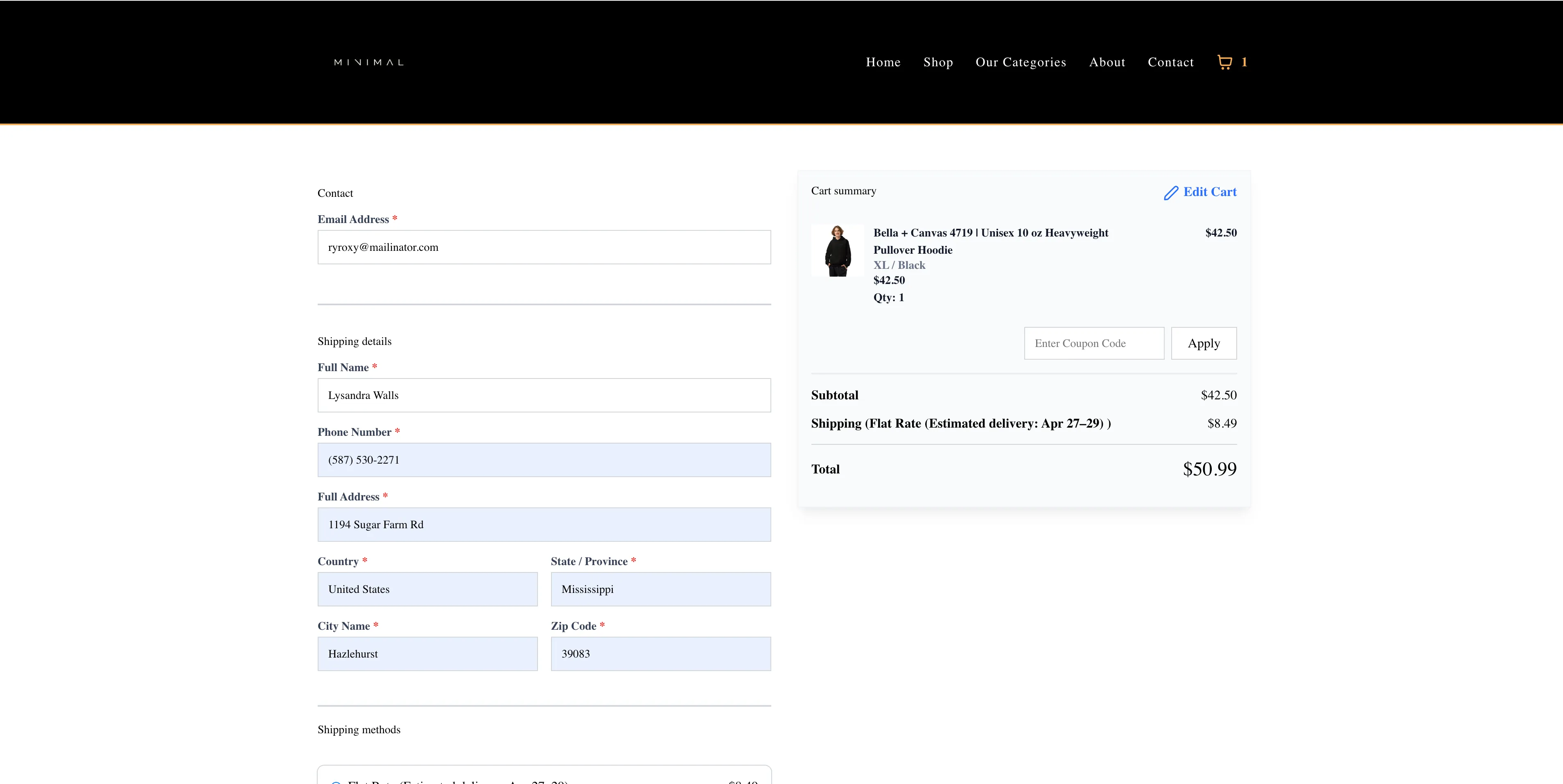Click the Phone Number field
The height and width of the screenshot is (784, 1563).
click(x=544, y=460)
